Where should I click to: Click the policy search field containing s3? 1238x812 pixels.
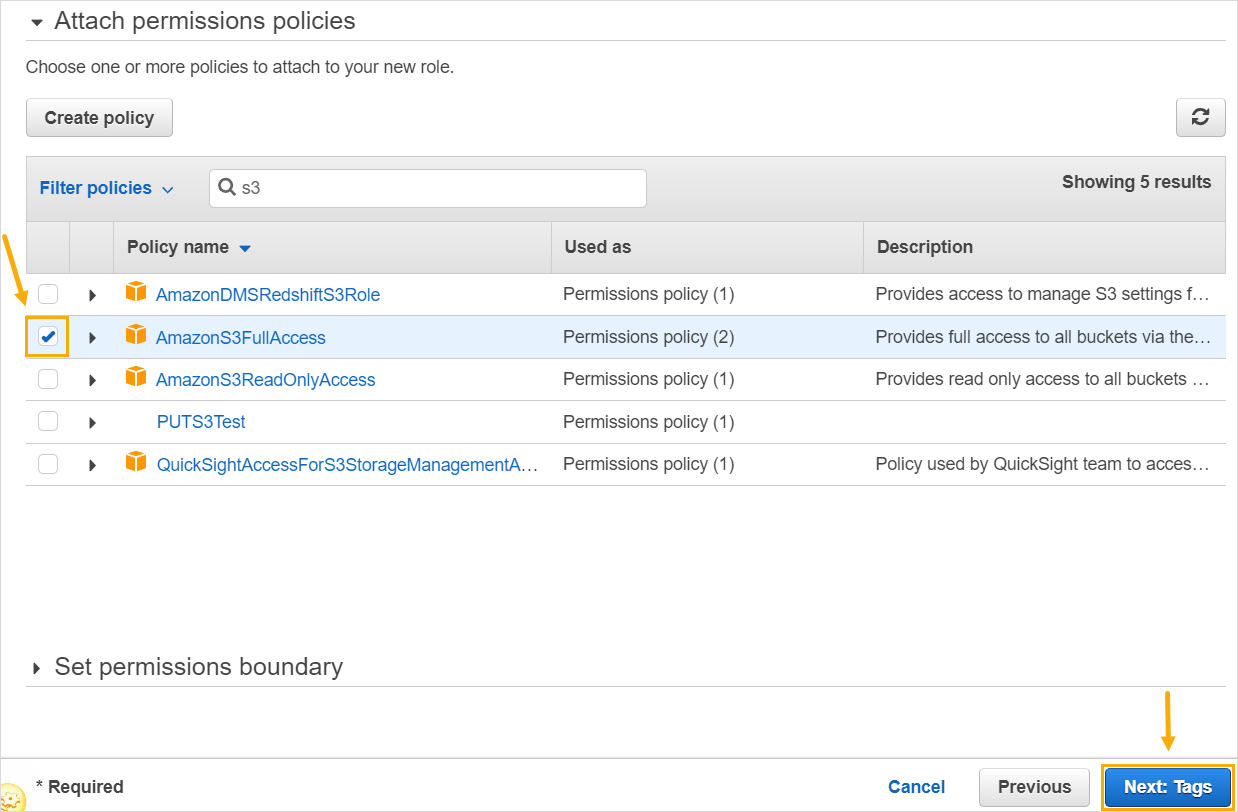pos(428,188)
